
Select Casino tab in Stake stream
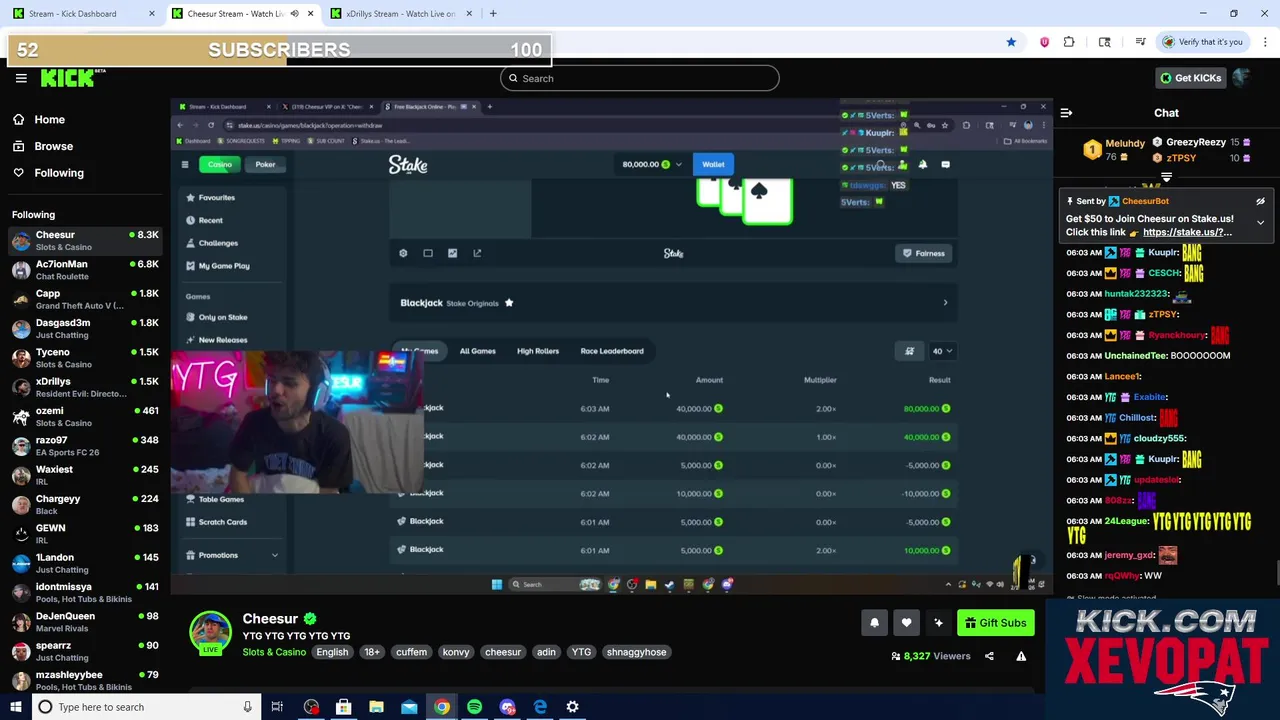click(x=219, y=164)
